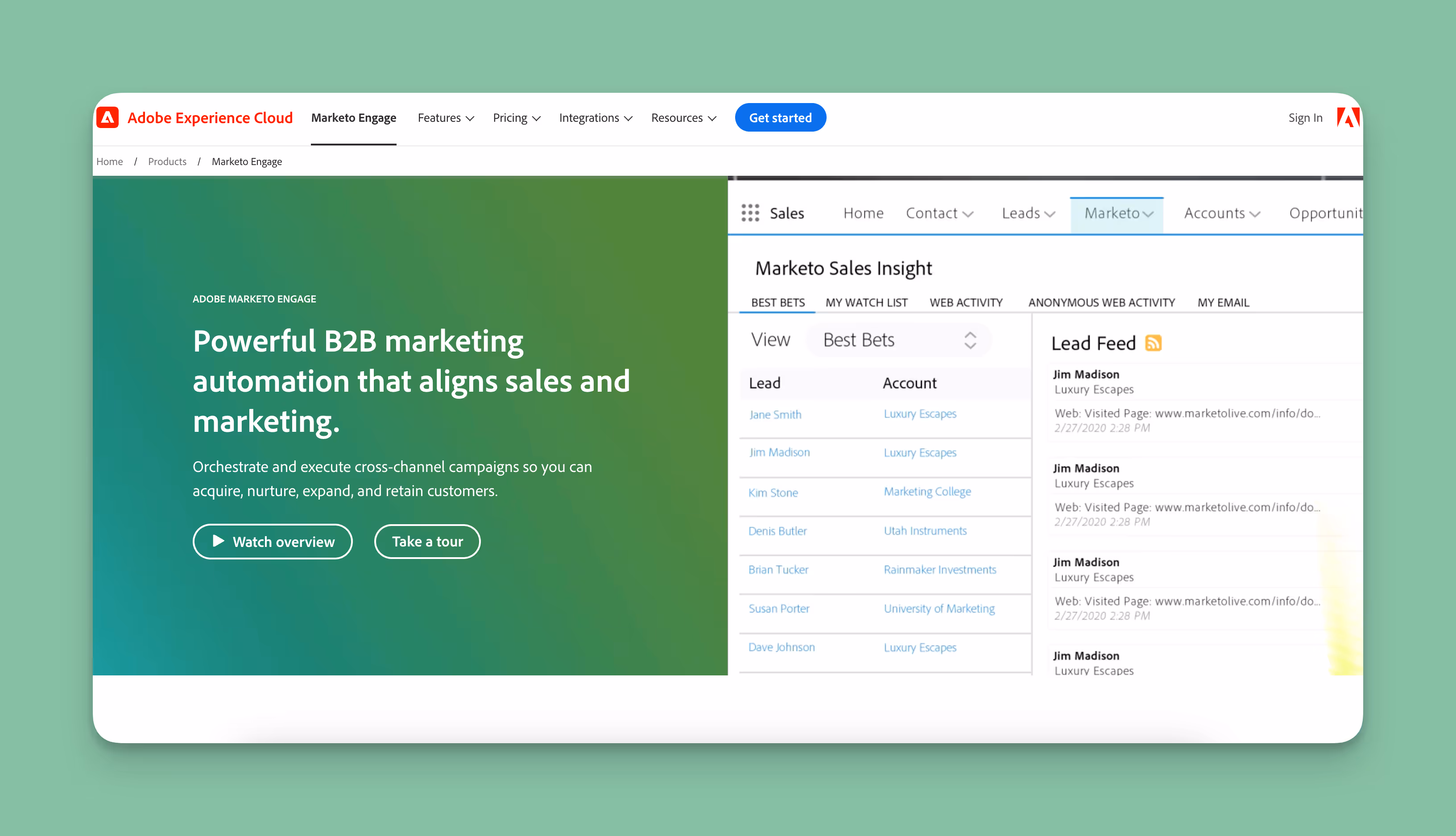Open Luxury Escapes account in Jane Smith row
The image size is (1456, 836).
pos(920,414)
